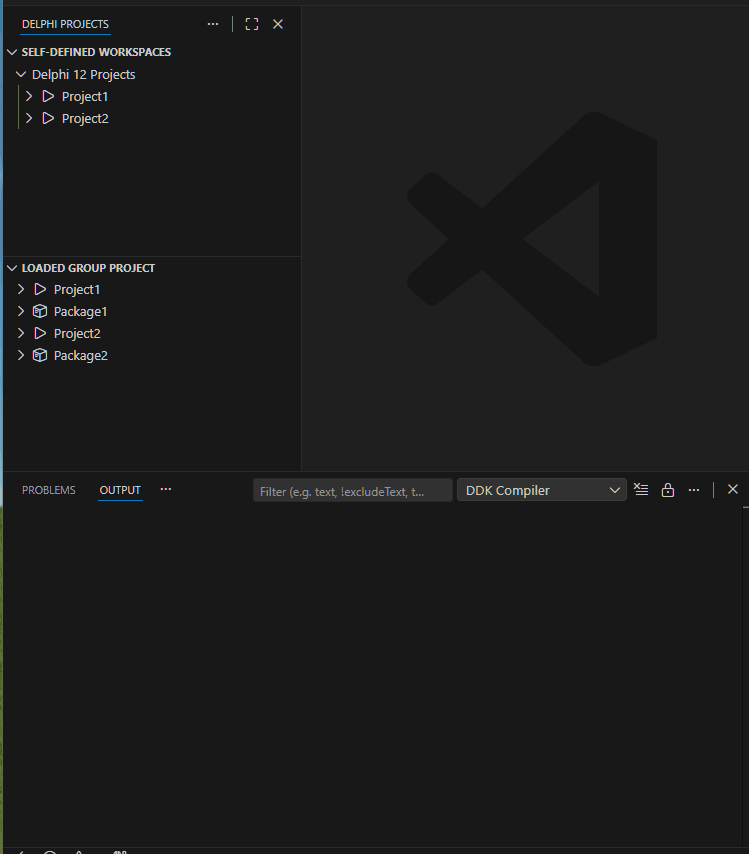Focus the output filter text field
Screen dimensions: 749x854
352,491
